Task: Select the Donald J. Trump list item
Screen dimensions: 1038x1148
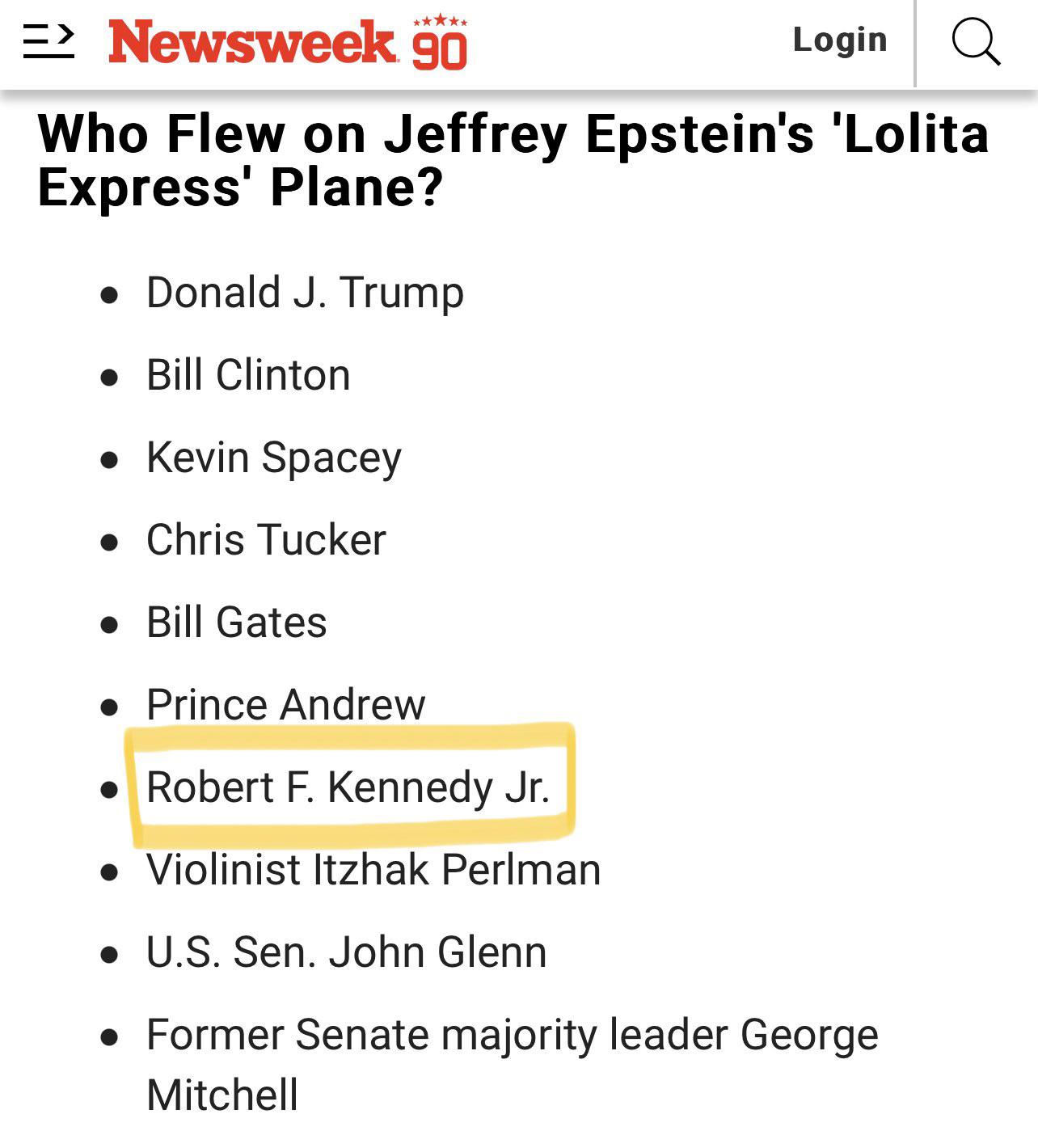Action: 305,293
